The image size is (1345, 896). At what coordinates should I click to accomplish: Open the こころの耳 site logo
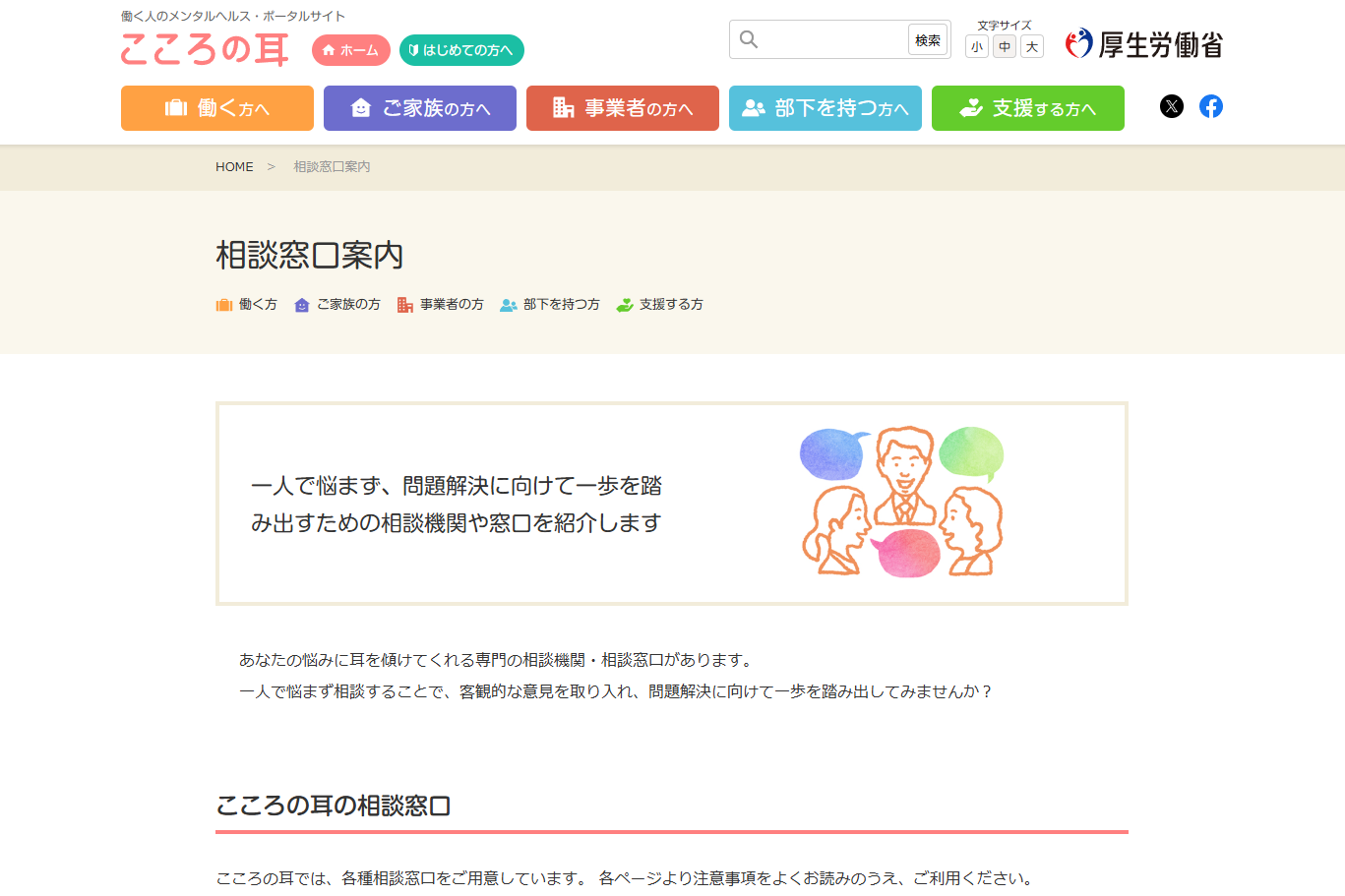204,49
